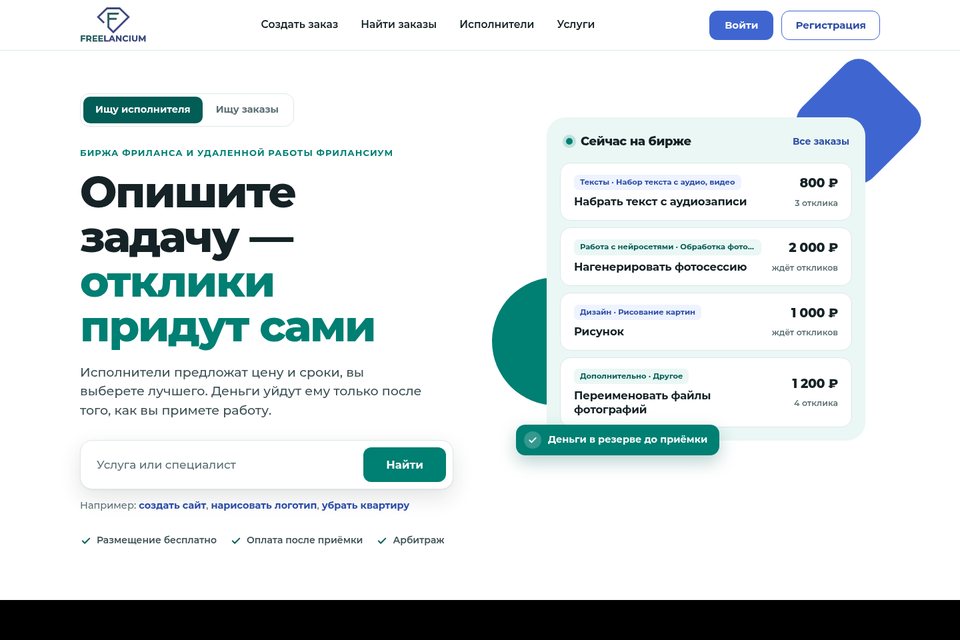Click the ждёт откликов label under 2 000 ₽

click(x=804, y=268)
